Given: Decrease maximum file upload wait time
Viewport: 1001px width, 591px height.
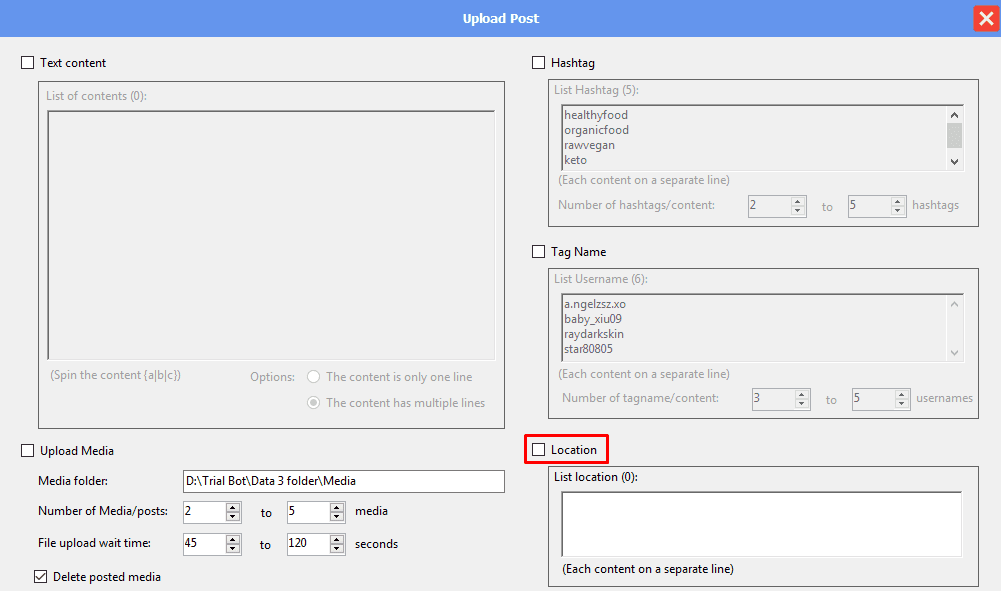Looking at the screenshot, I should 337,550.
